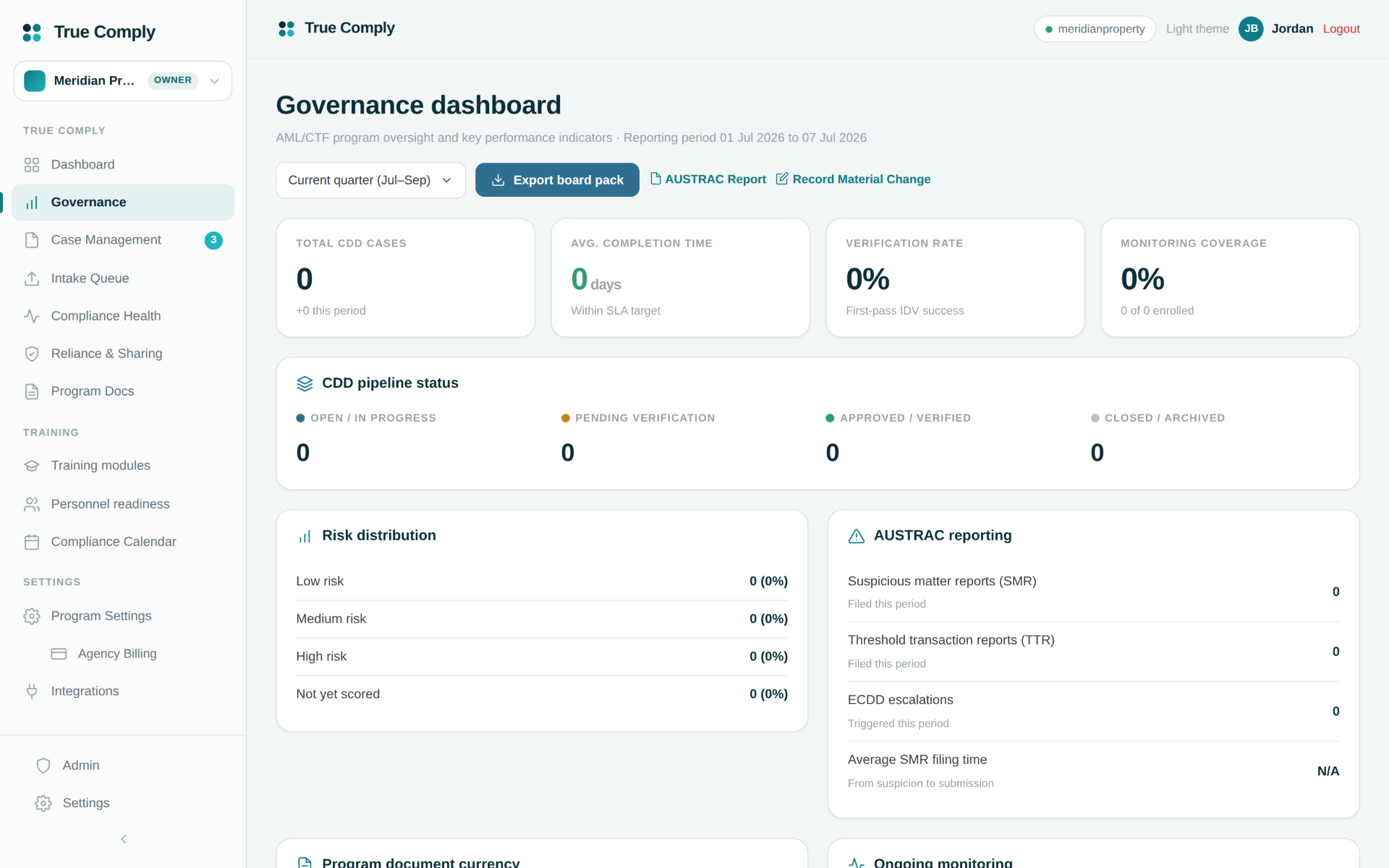Open the Compliance Calendar
The image size is (1389, 868).
click(x=123, y=542)
